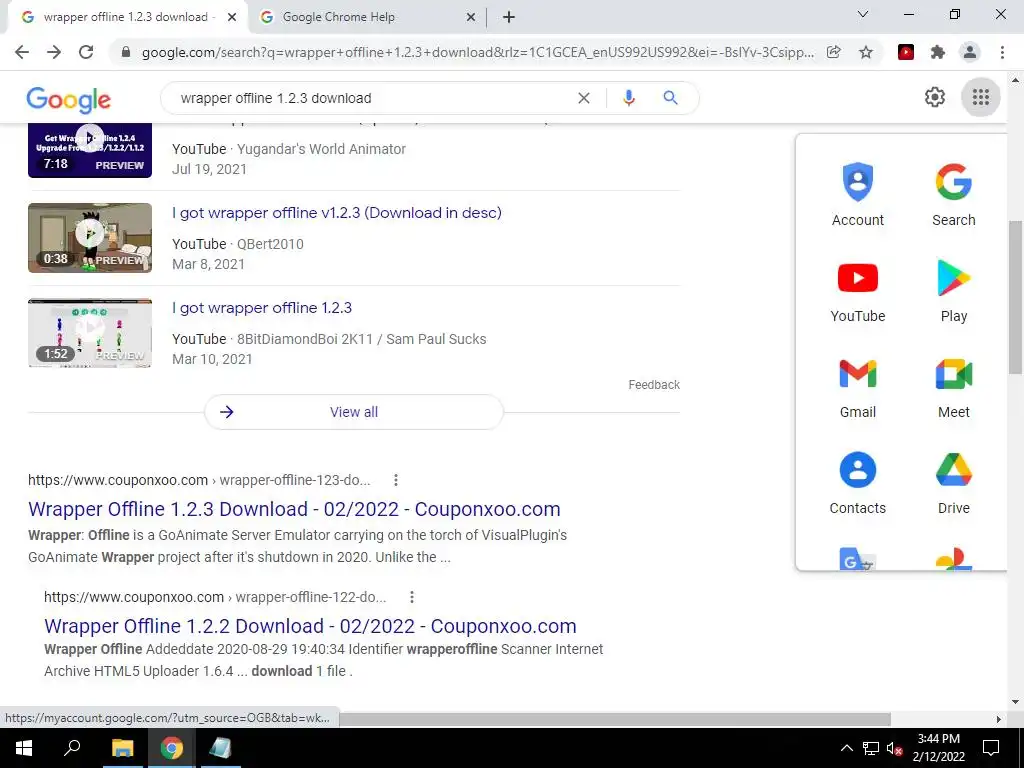Open the notepad-like taskbar app
Viewport: 1024px width, 768px height.
point(220,748)
